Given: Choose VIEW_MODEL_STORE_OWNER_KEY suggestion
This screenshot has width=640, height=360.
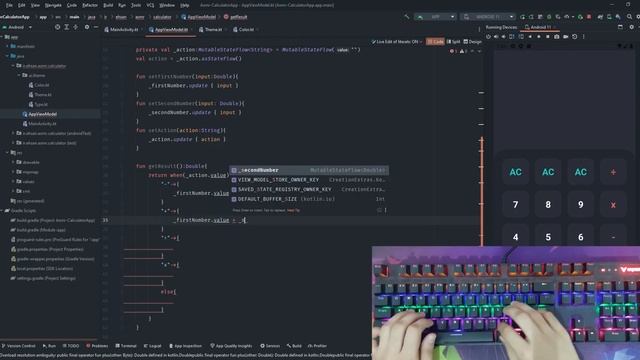Looking at the screenshot, I should (309, 180).
